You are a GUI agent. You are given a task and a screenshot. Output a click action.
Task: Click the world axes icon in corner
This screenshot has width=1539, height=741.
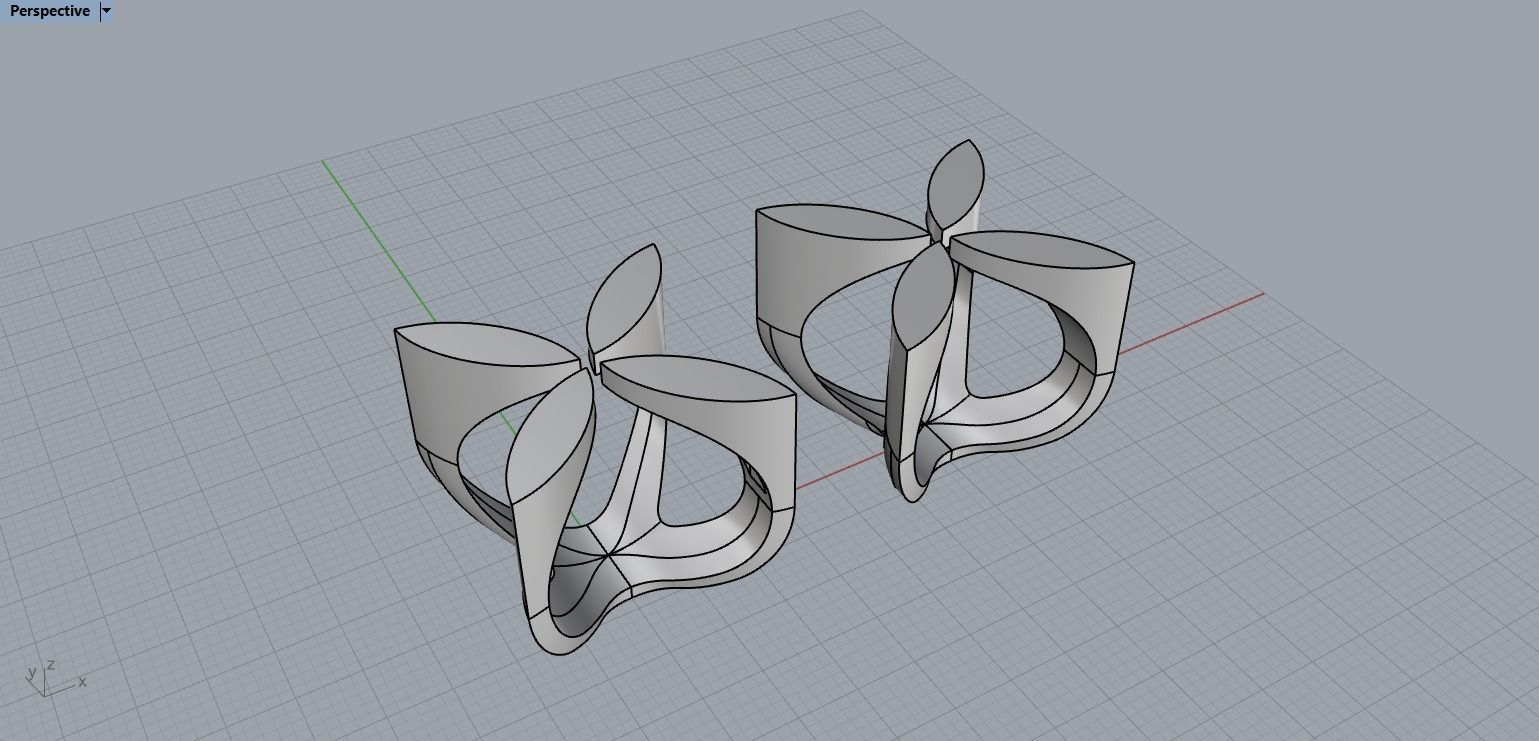coord(55,678)
